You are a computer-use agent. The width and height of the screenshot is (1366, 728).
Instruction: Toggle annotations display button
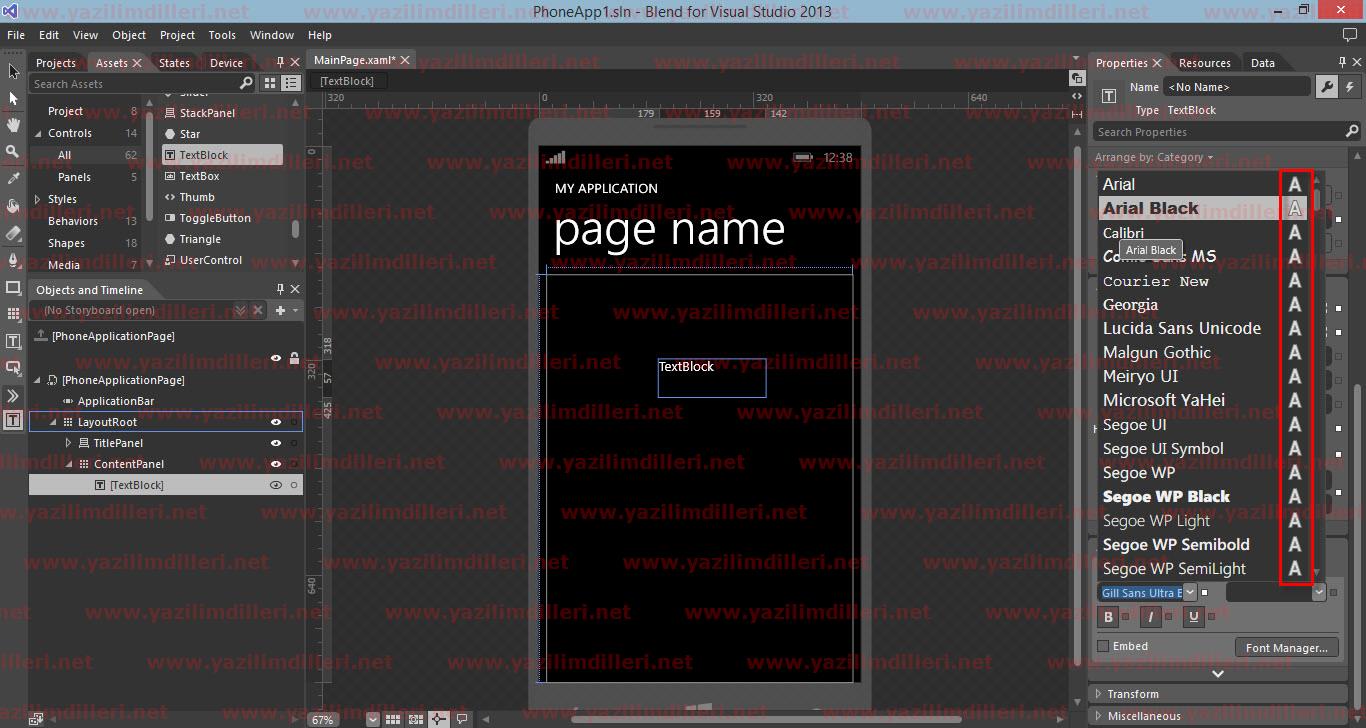pyautogui.click(x=461, y=719)
